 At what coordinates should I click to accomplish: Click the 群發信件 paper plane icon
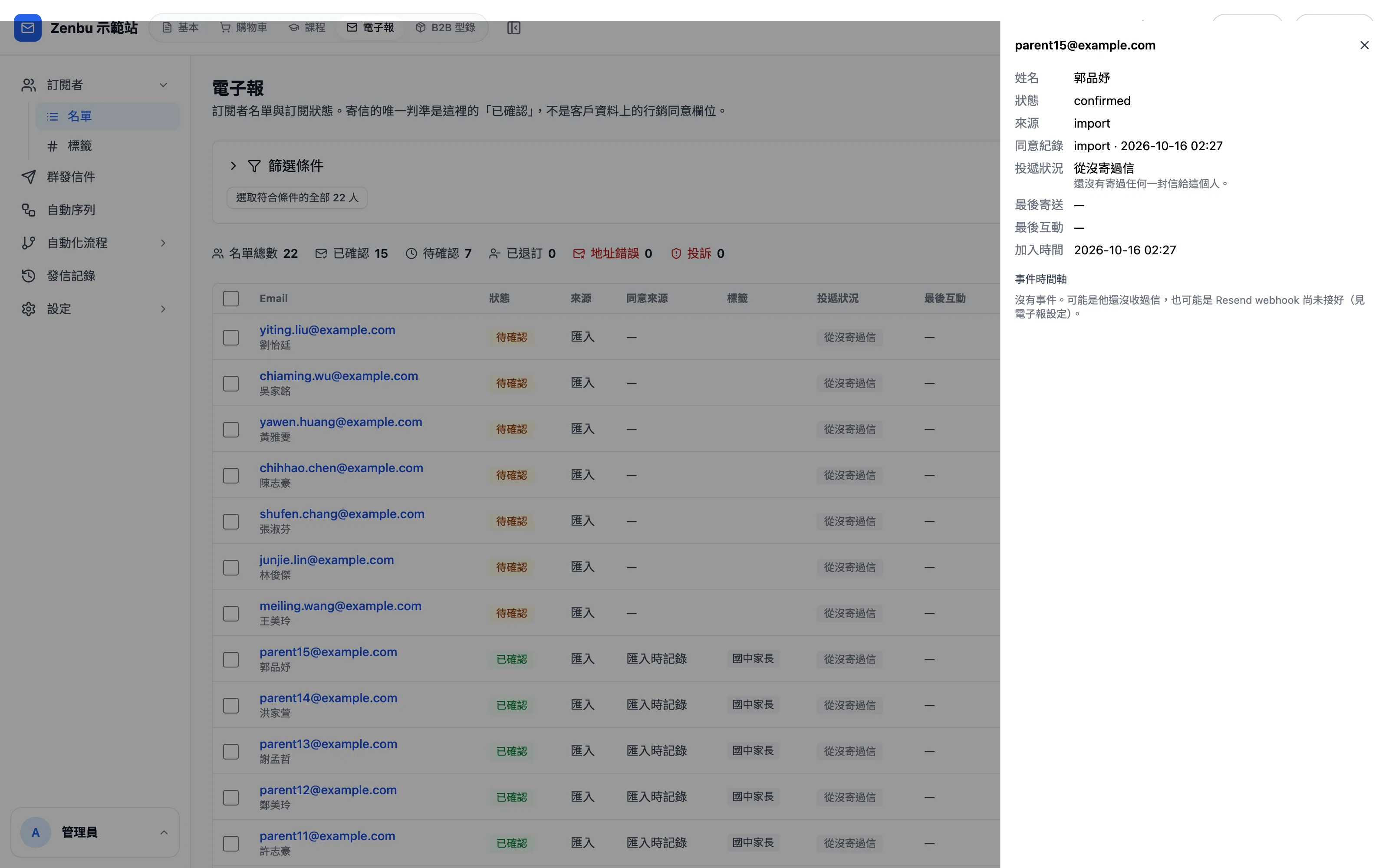point(29,177)
